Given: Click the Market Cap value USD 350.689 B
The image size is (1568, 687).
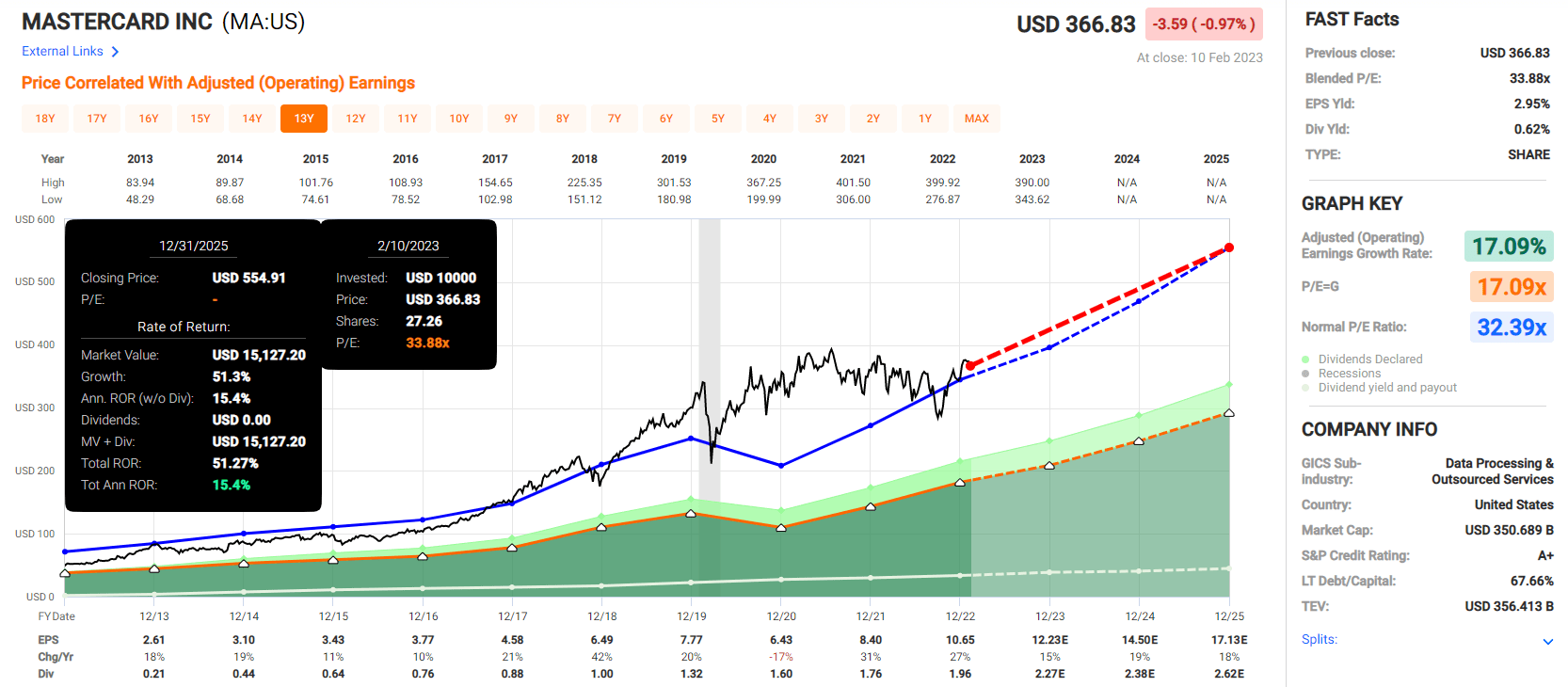Looking at the screenshot, I should point(1509,530).
